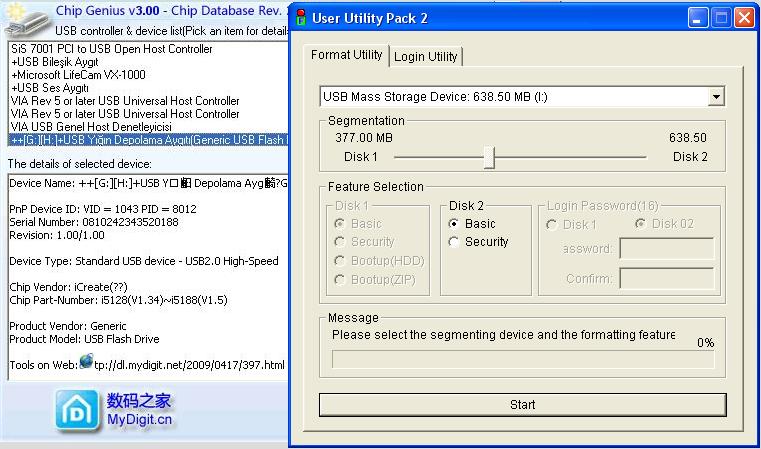The width and height of the screenshot is (761, 449).
Task: Click the Segmentation slider thumb
Action: click(x=489, y=157)
